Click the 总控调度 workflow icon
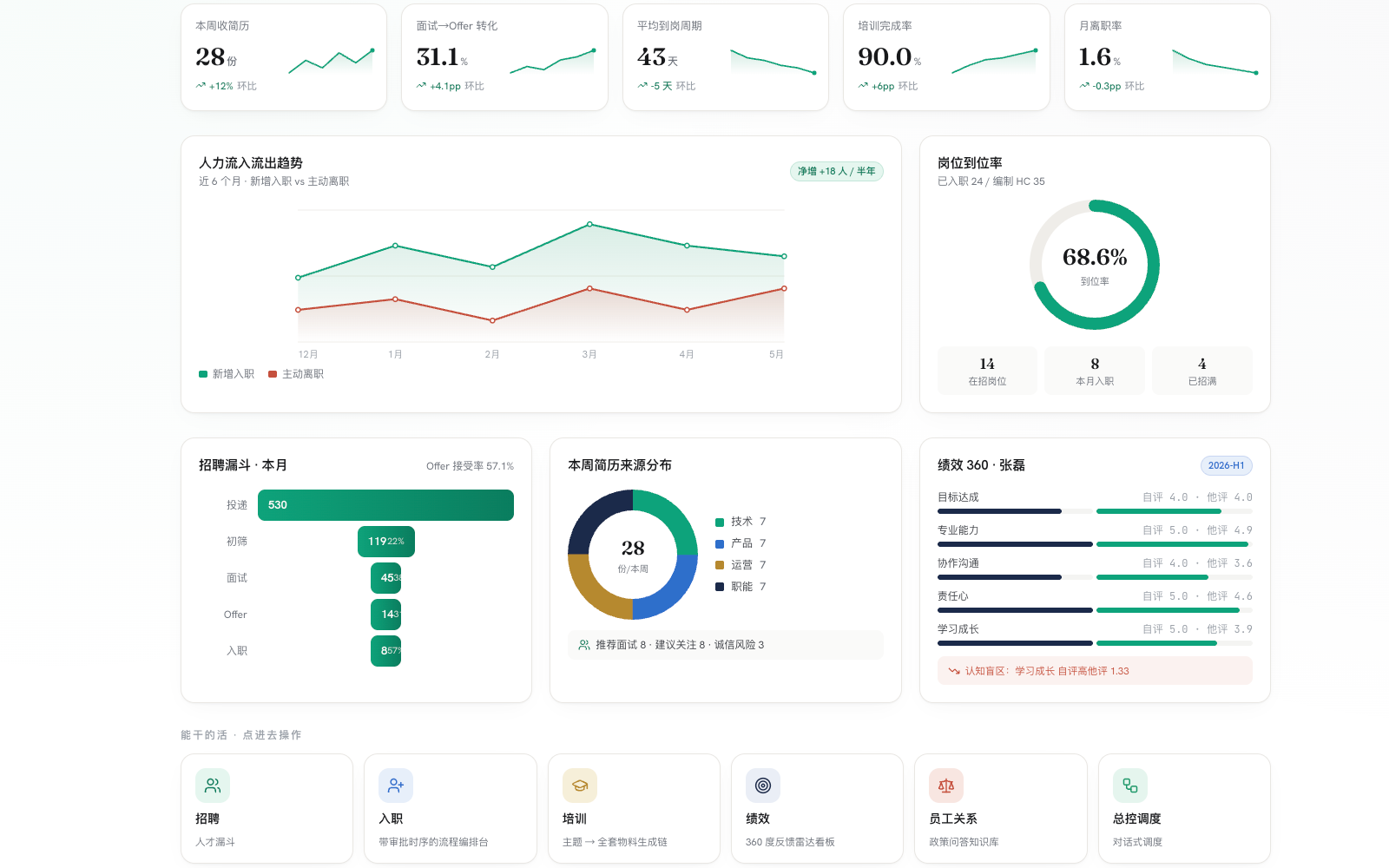Image resolution: width=1389 pixels, height=868 pixels. [1130, 786]
